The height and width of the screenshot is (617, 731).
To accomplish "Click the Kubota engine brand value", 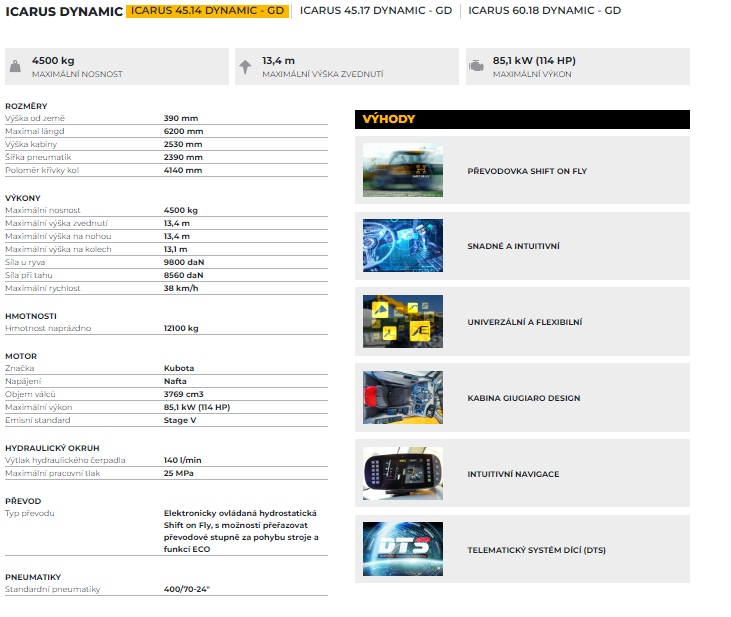I will (179, 368).
